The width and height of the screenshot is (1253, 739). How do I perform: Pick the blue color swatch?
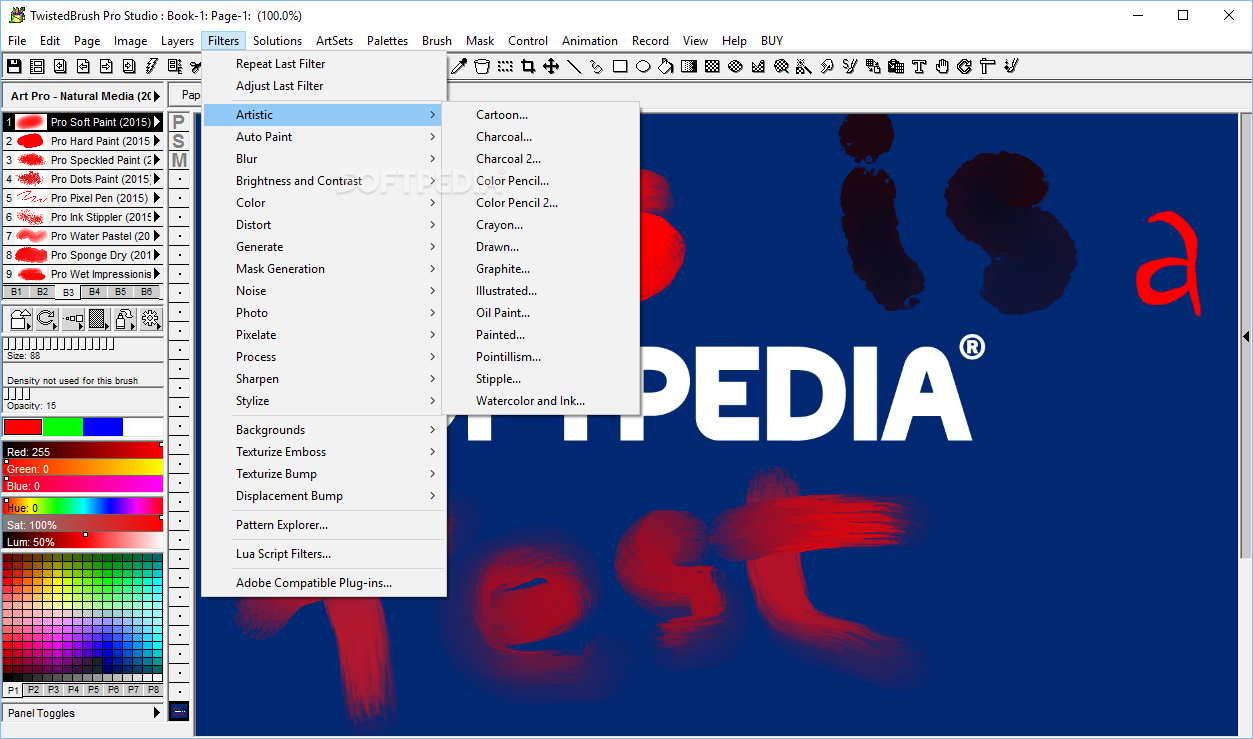102,427
